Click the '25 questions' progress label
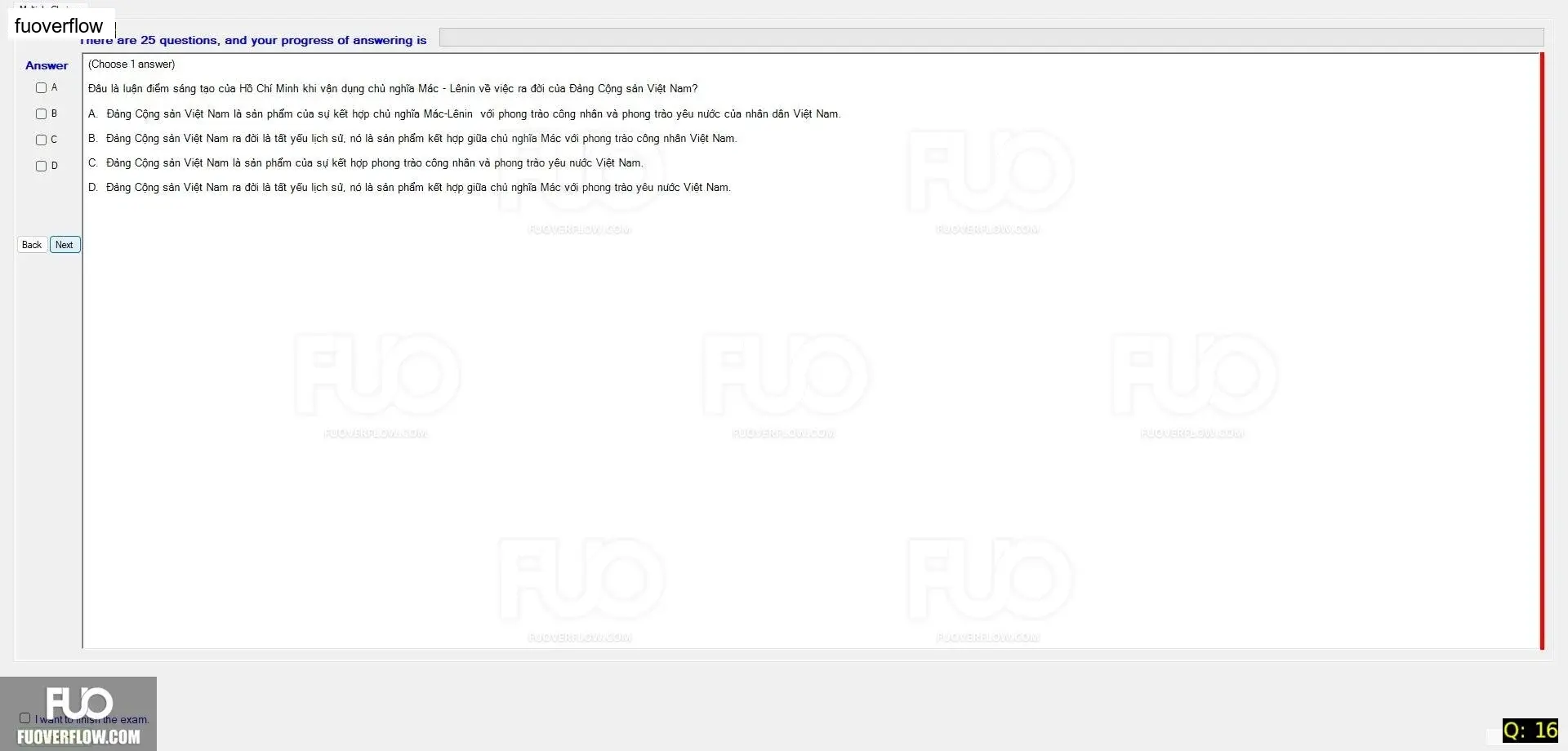The height and width of the screenshot is (751, 1568). coord(253,40)
